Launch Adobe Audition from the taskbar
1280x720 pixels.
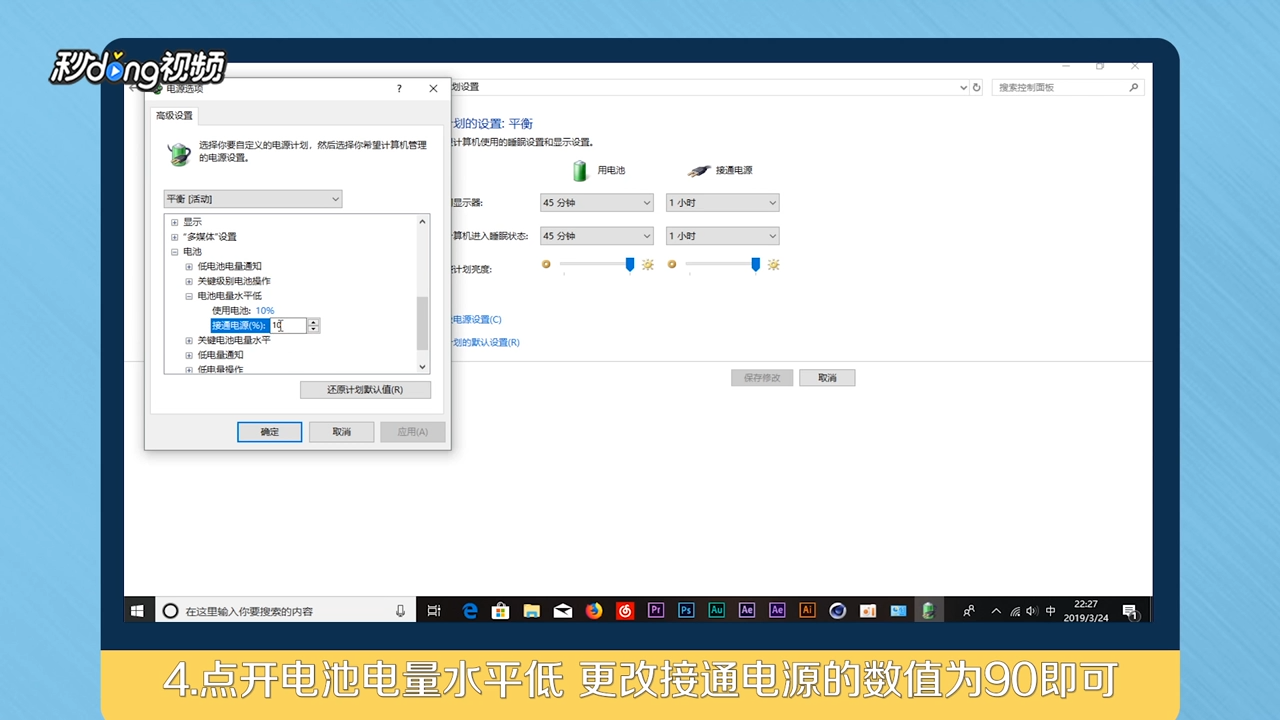click(x=716, y=610)
